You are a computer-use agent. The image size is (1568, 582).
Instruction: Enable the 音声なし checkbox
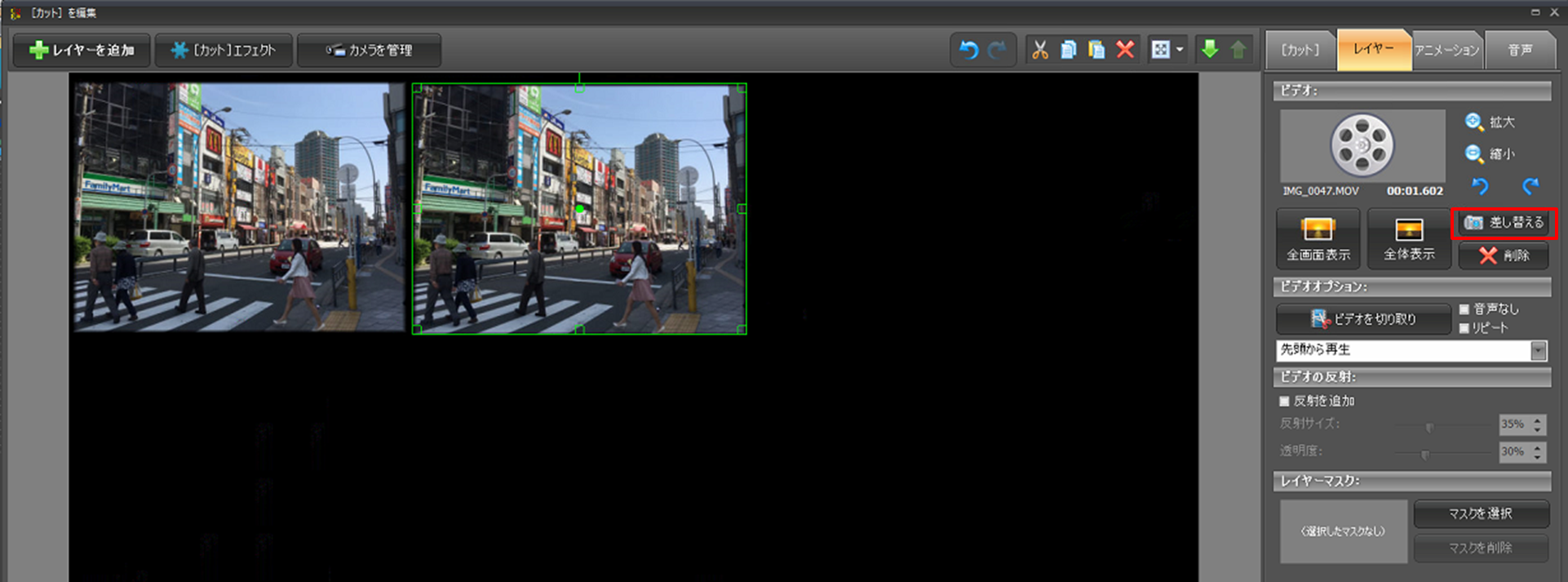click(1464, 309)
